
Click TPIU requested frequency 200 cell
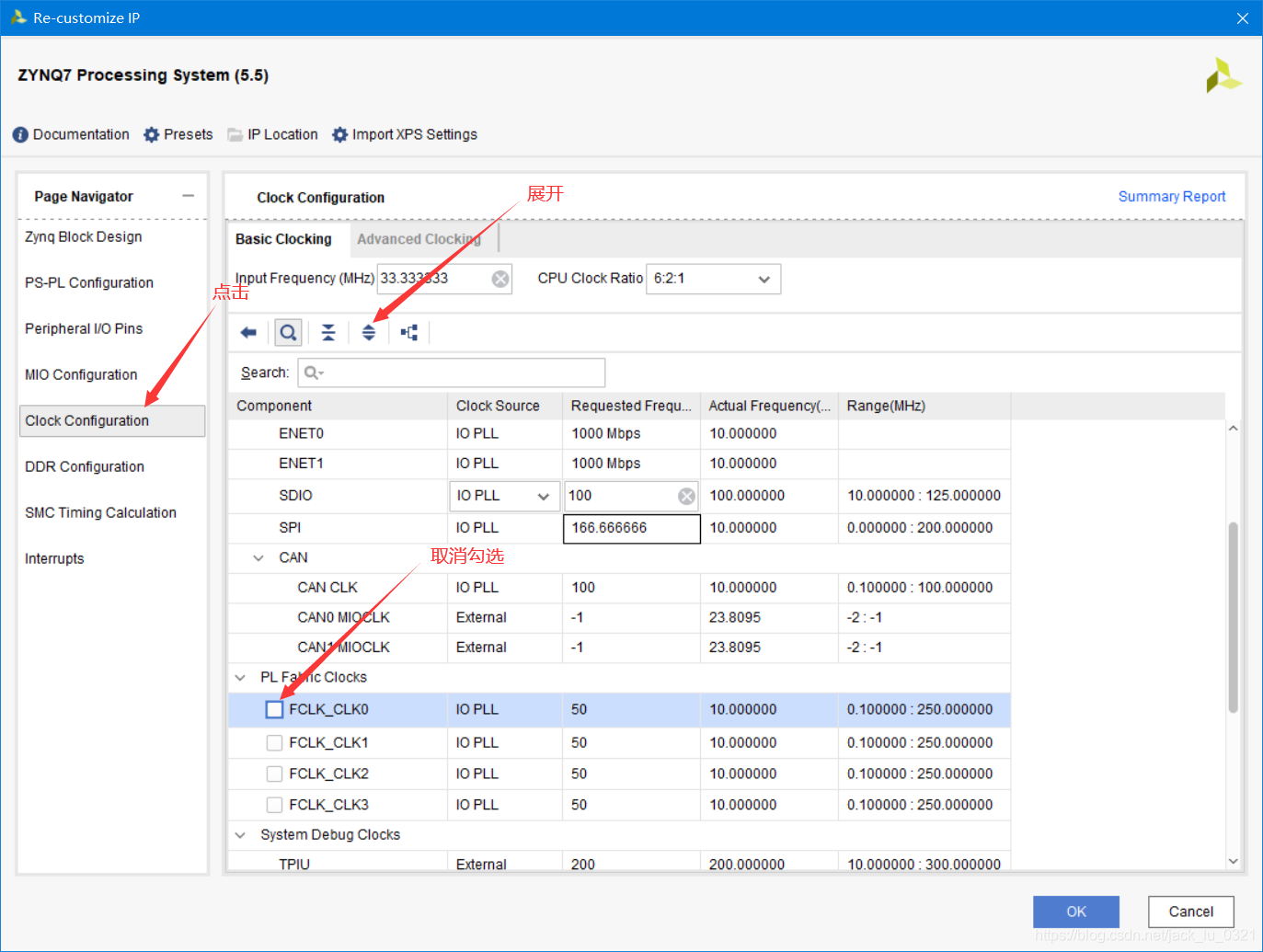[x=632, y=863]
